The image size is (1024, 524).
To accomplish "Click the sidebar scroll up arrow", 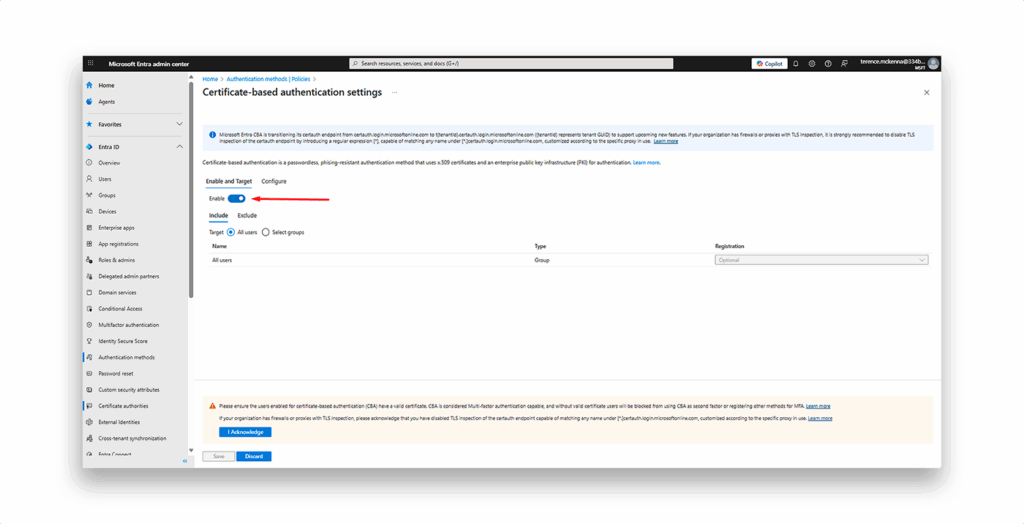I will (x=191, y=78).
